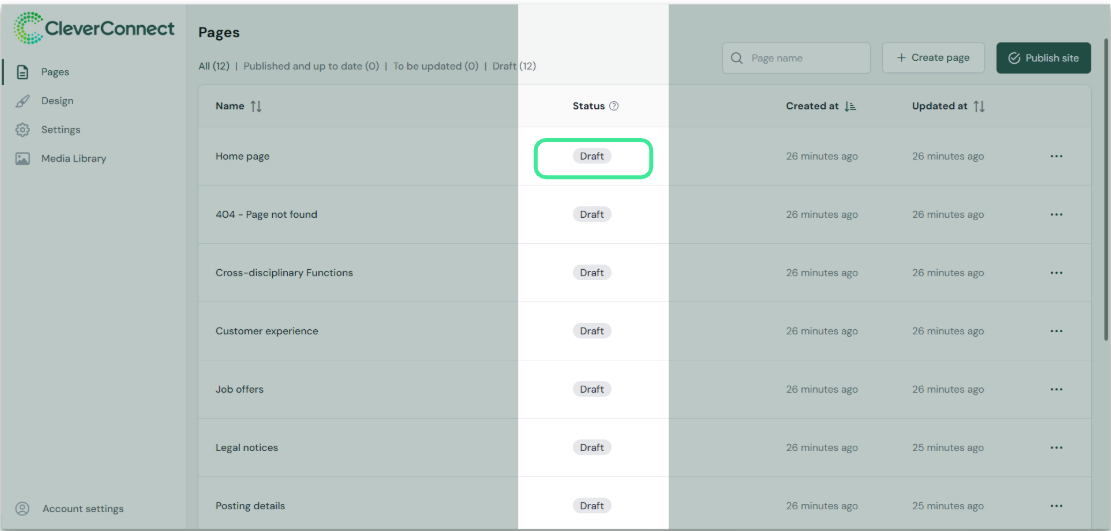Sort by Created at descending icon

coord(851,106)
